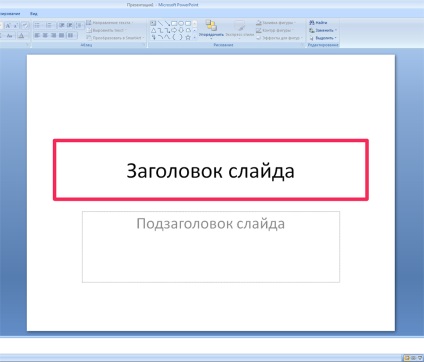Move the shapes gallery down one row
The width and height of the screenshot is (424, 362).
(194, 30)
